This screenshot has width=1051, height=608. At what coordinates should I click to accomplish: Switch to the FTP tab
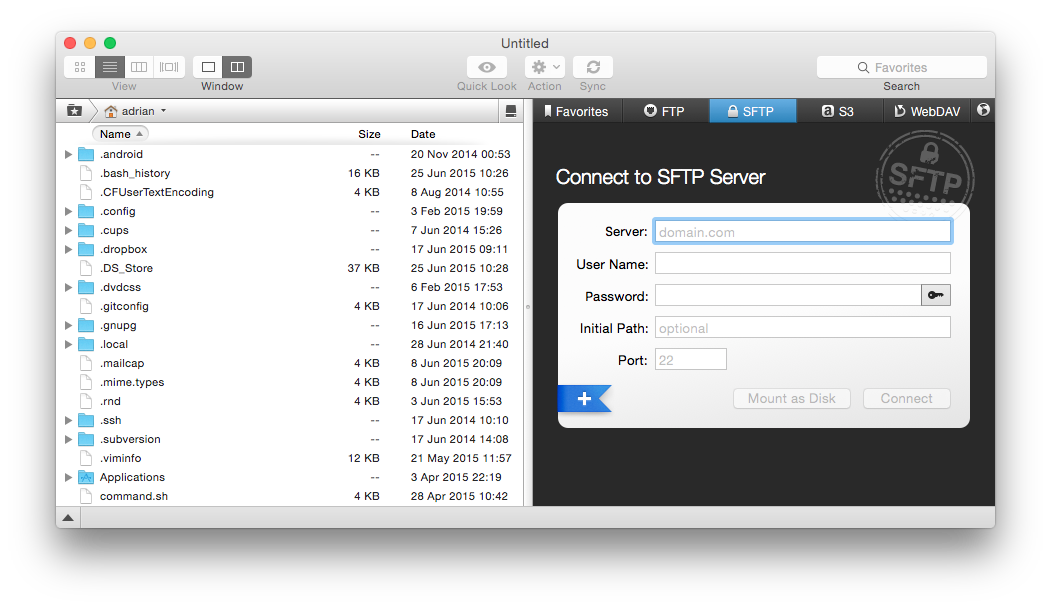click(x=665, y=111)
